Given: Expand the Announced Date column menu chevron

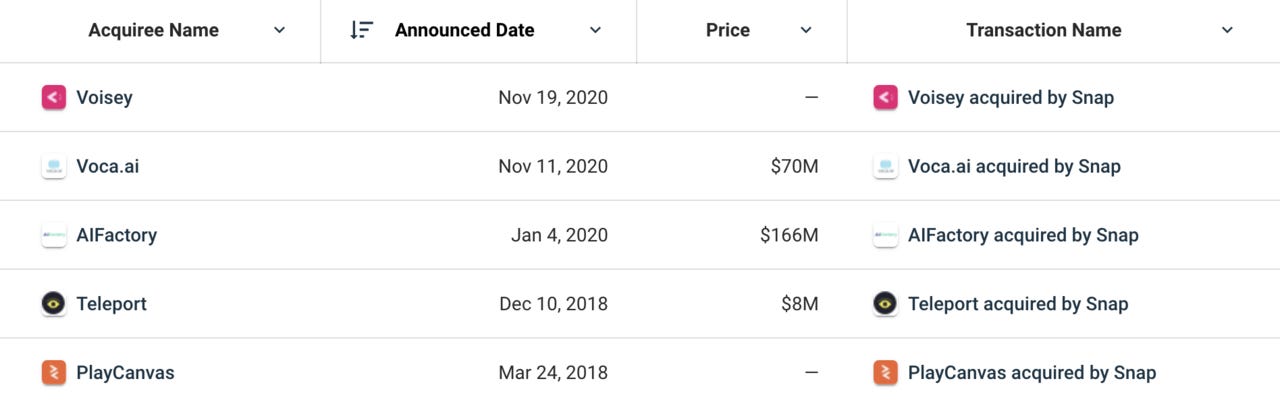Looking at the screenshot, I should pos(595,30).
